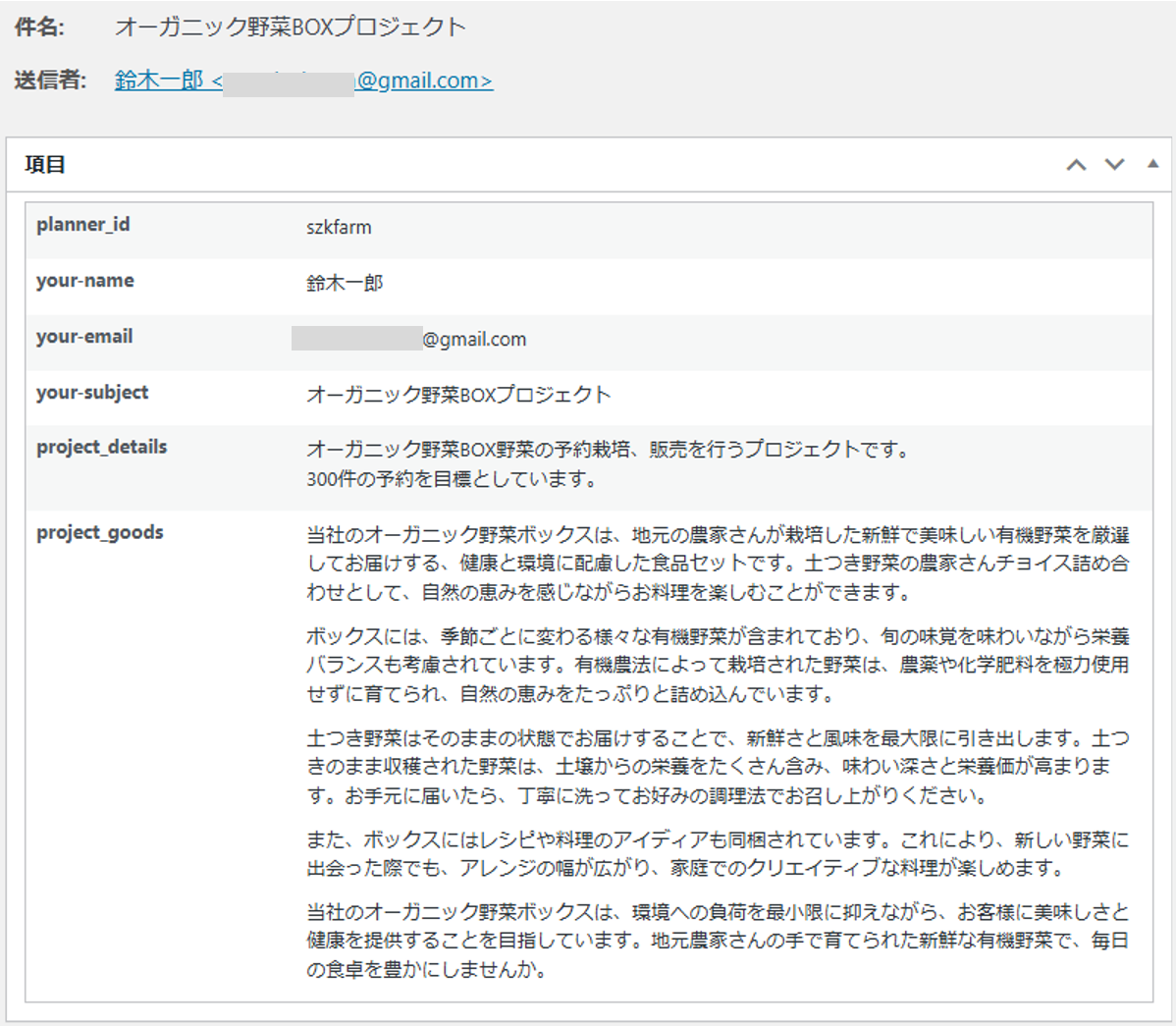Viewport: 1176px width, 1026px height.
Task: Select the your-email field label
Action: click(84, 337)
